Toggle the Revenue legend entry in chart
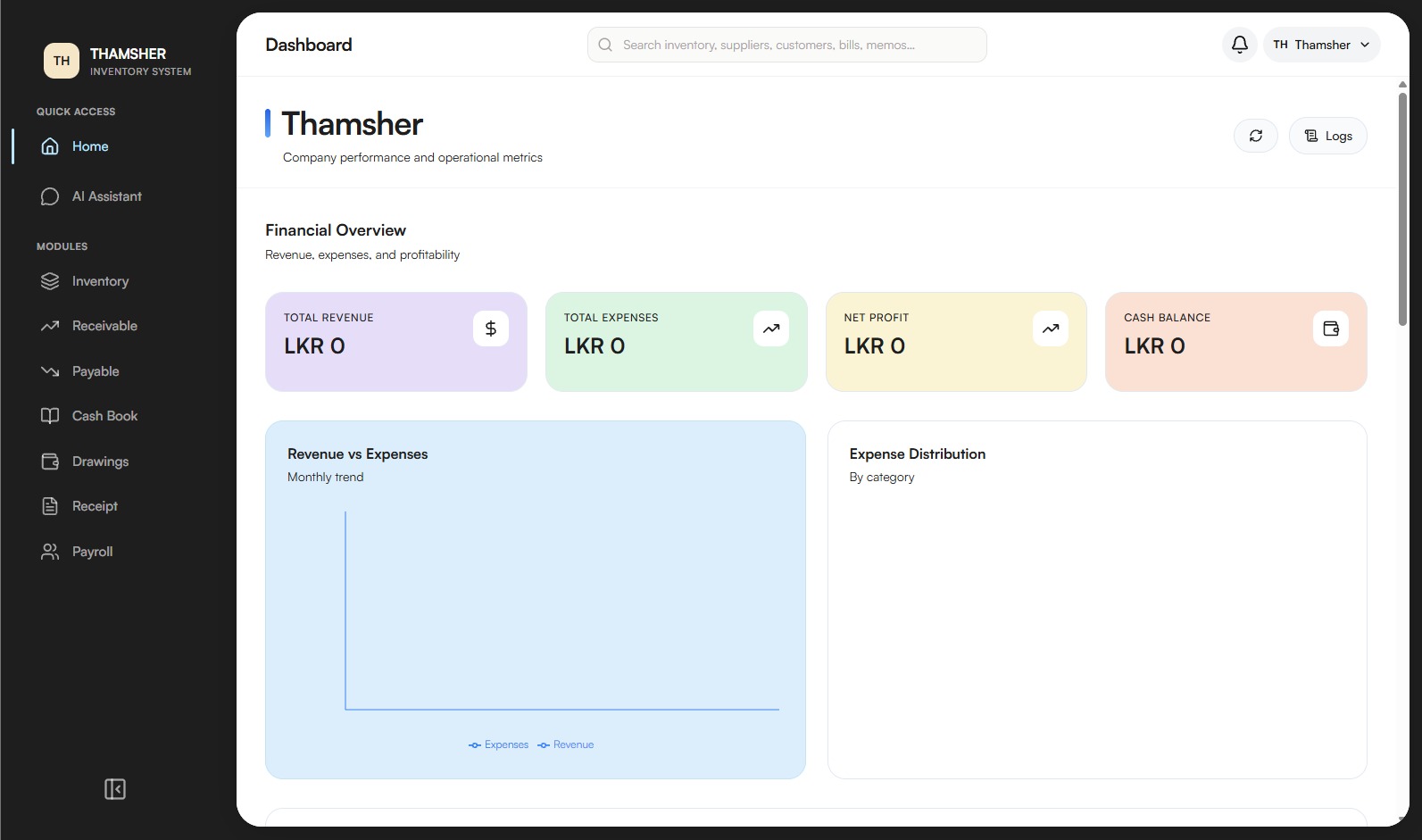This screenshot has width=1422, height=840. (566, 744)
